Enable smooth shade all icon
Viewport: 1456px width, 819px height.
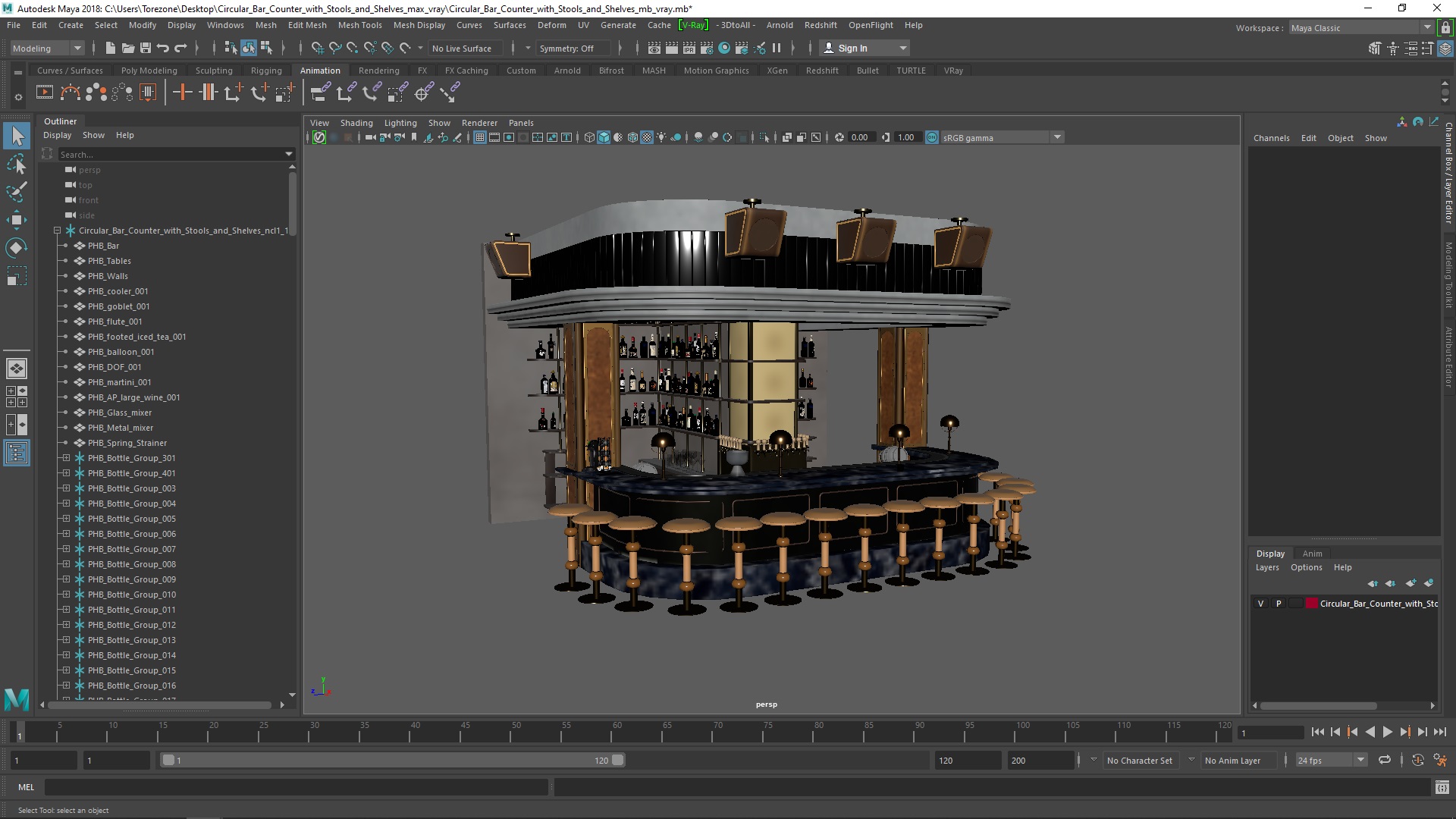click(604, 137)
